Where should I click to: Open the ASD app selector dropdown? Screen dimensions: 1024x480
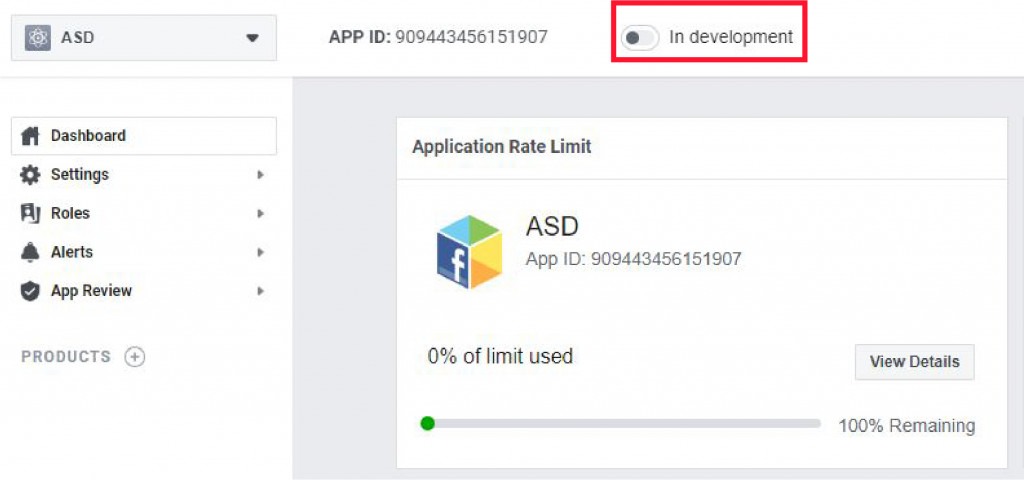(x=144, y=38)
